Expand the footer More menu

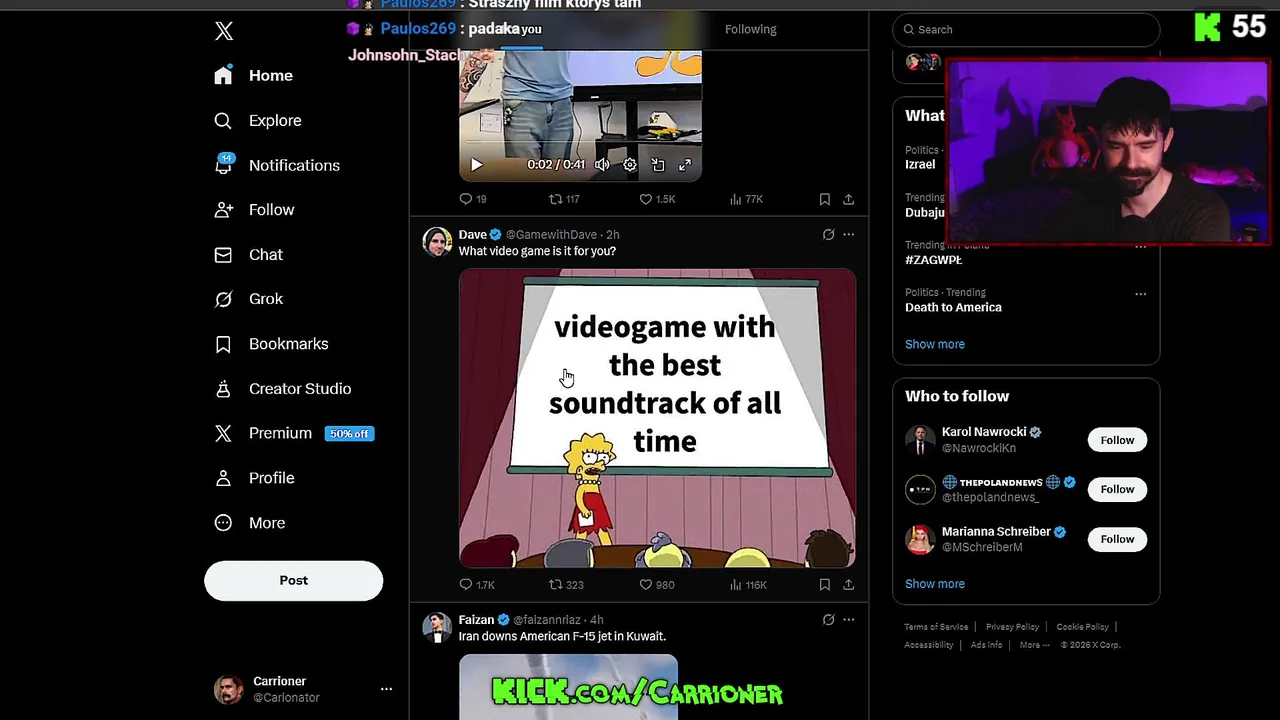pos(1034,645)
